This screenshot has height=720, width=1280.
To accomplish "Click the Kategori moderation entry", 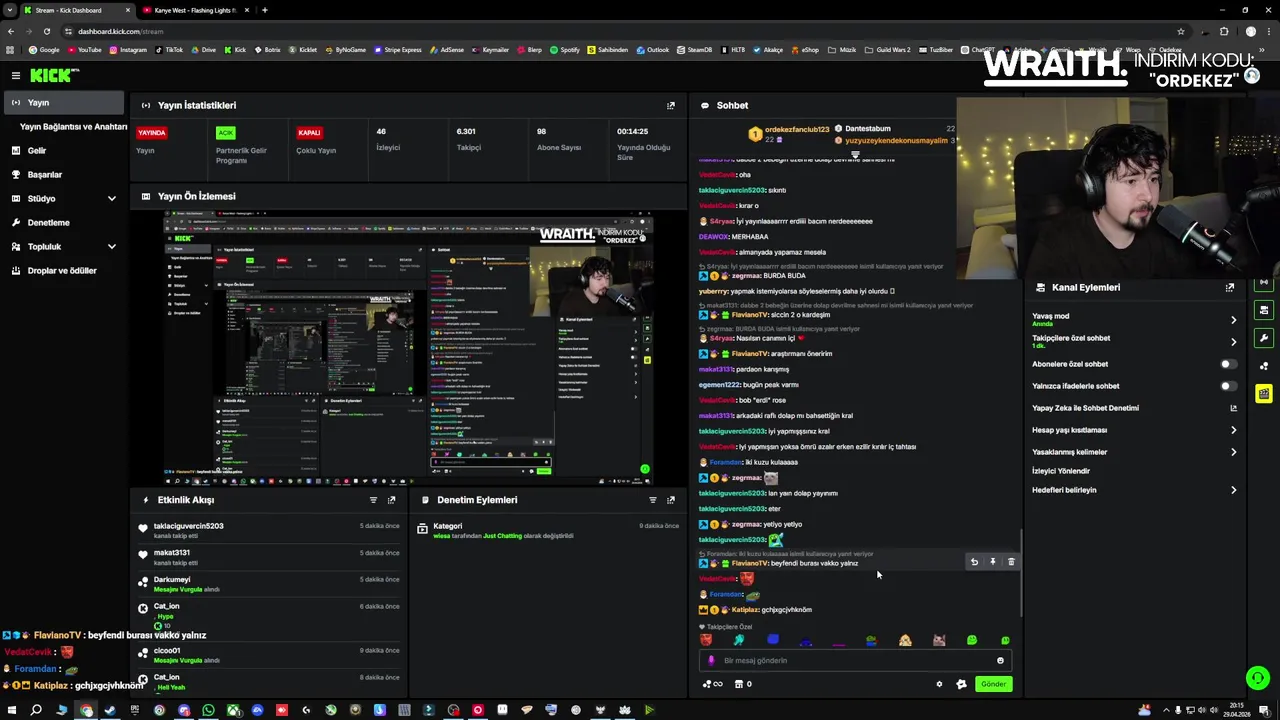I will pos(547,530).
